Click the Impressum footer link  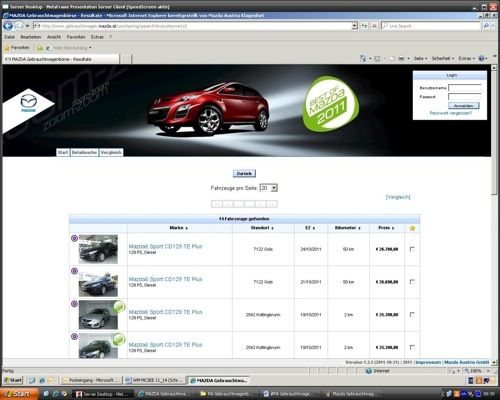click(x=428, y=362)
